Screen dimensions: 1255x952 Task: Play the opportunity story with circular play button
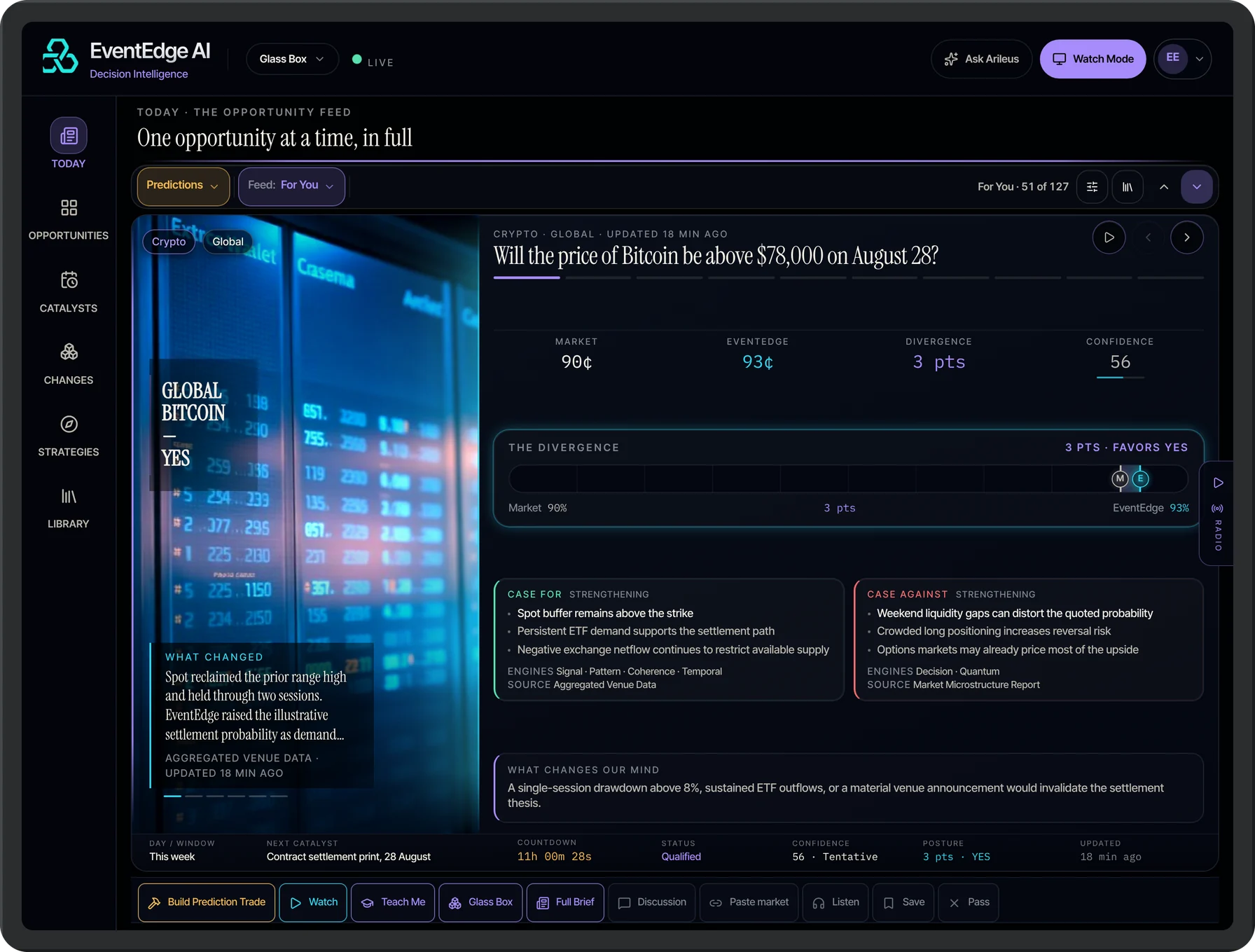coord(1109,237)
